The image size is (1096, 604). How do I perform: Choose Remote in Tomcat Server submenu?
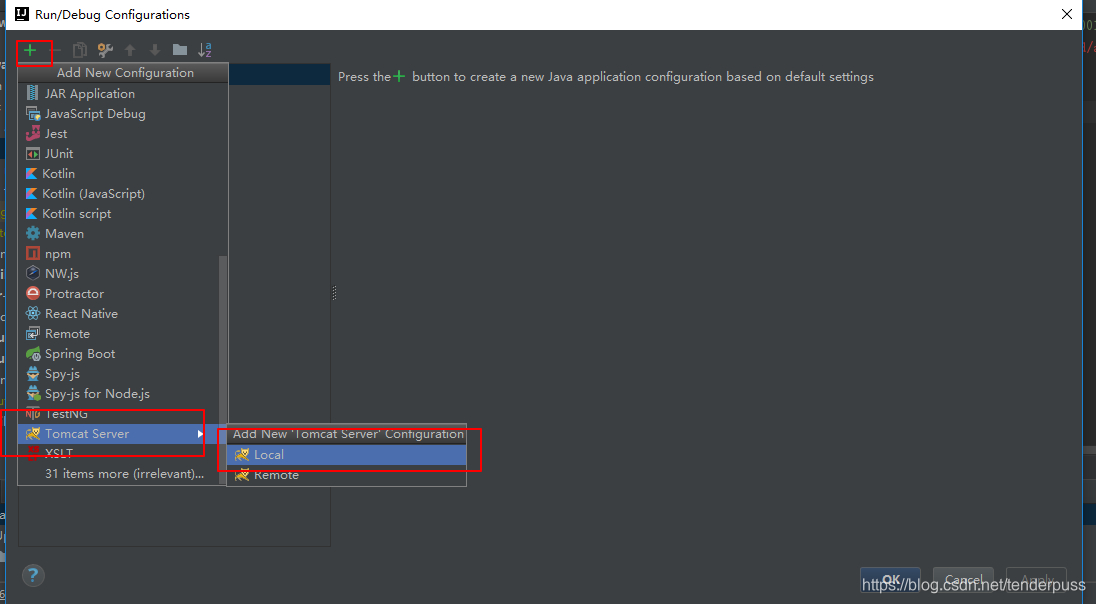point(347,475)
